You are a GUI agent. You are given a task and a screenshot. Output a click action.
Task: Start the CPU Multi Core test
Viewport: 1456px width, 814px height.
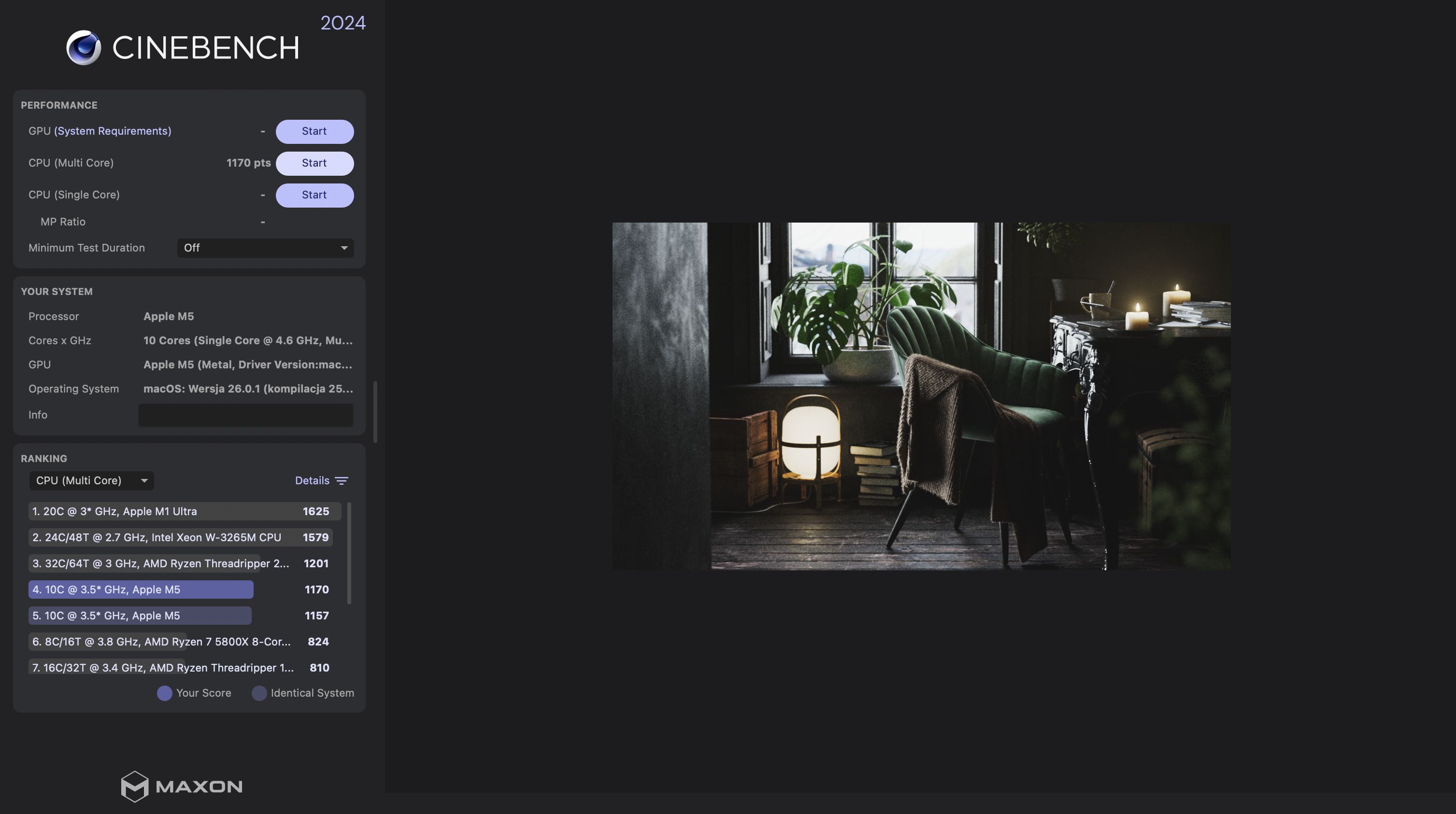(314, 163)
